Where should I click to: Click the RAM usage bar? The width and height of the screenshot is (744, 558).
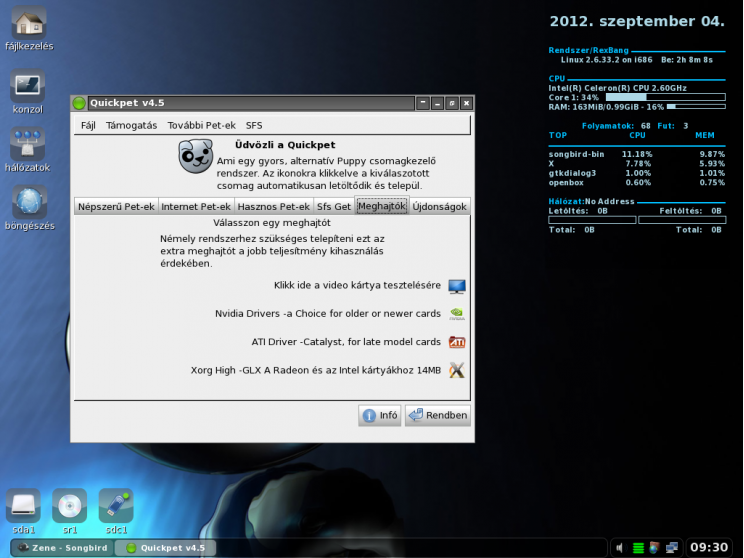tap(696, 107)
